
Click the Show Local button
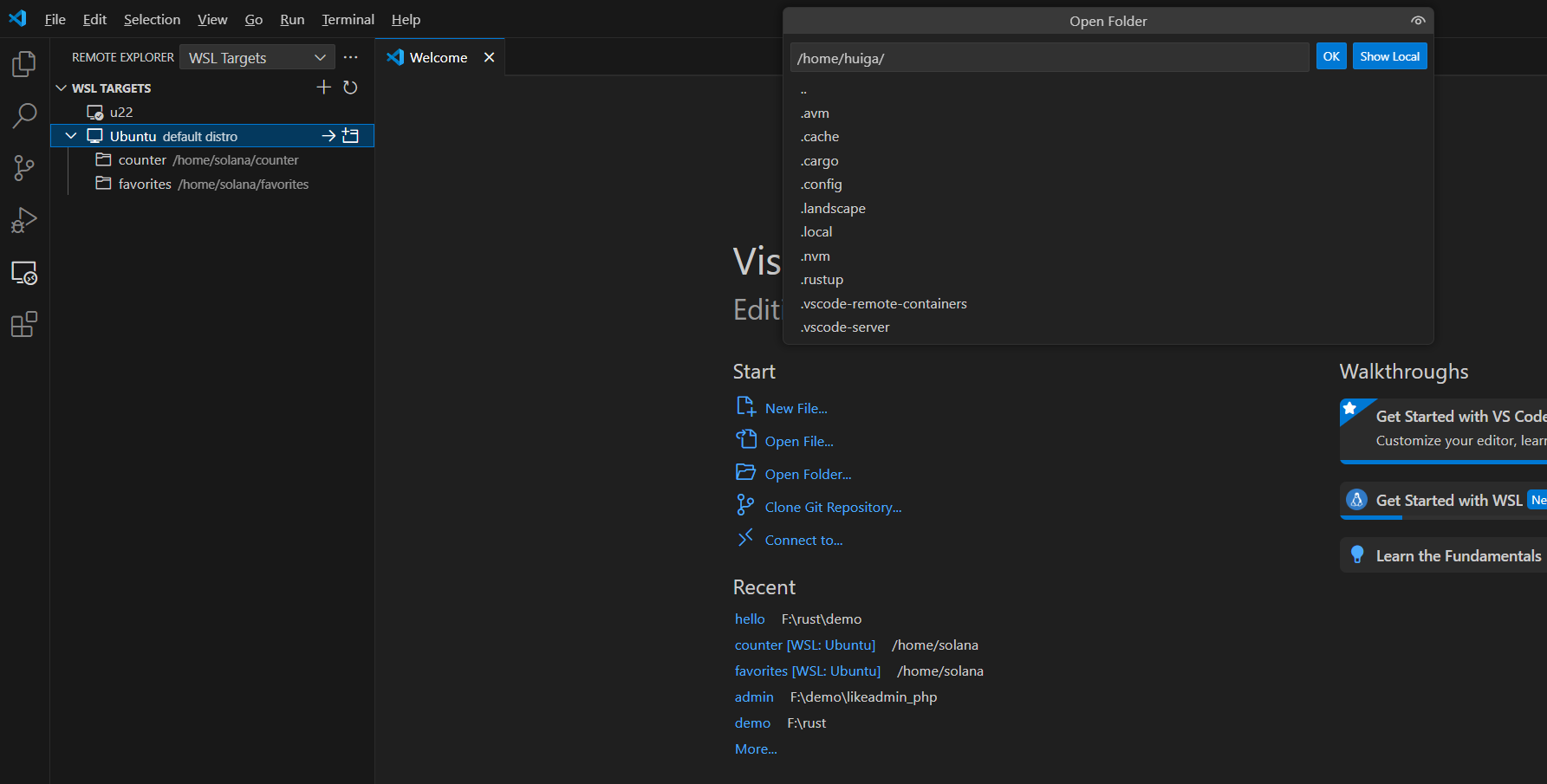click(1389, 56)
